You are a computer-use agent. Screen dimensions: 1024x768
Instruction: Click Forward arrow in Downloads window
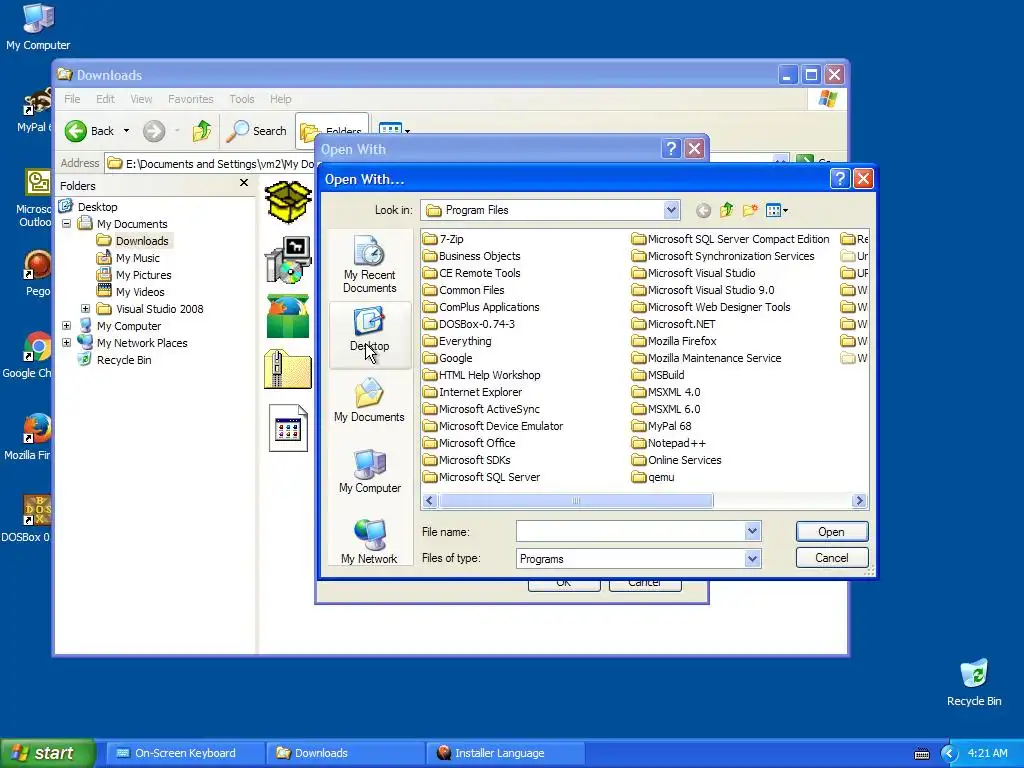(x=154, y=131)
